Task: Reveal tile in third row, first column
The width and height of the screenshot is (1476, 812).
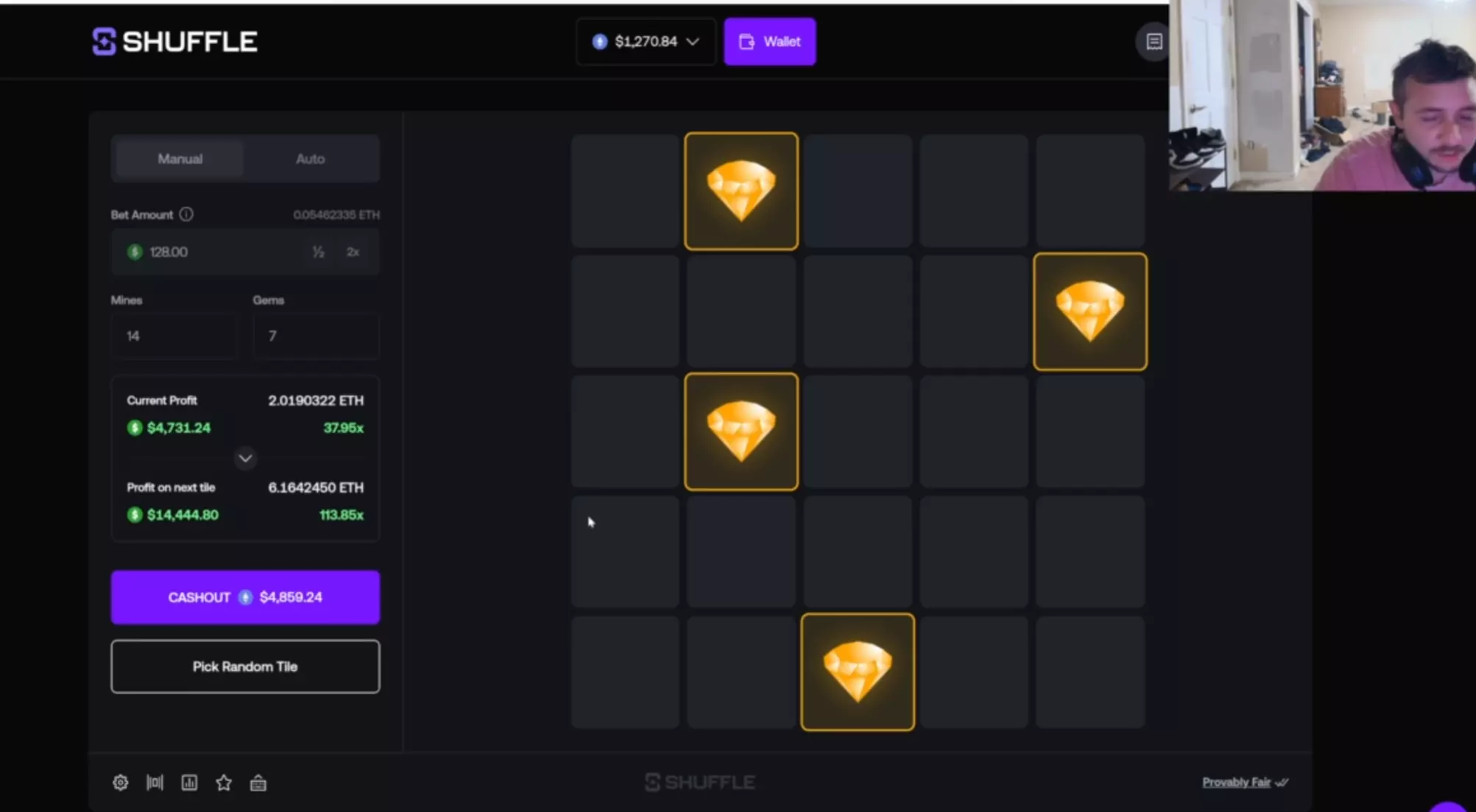Action: click(x=625, y=431)
